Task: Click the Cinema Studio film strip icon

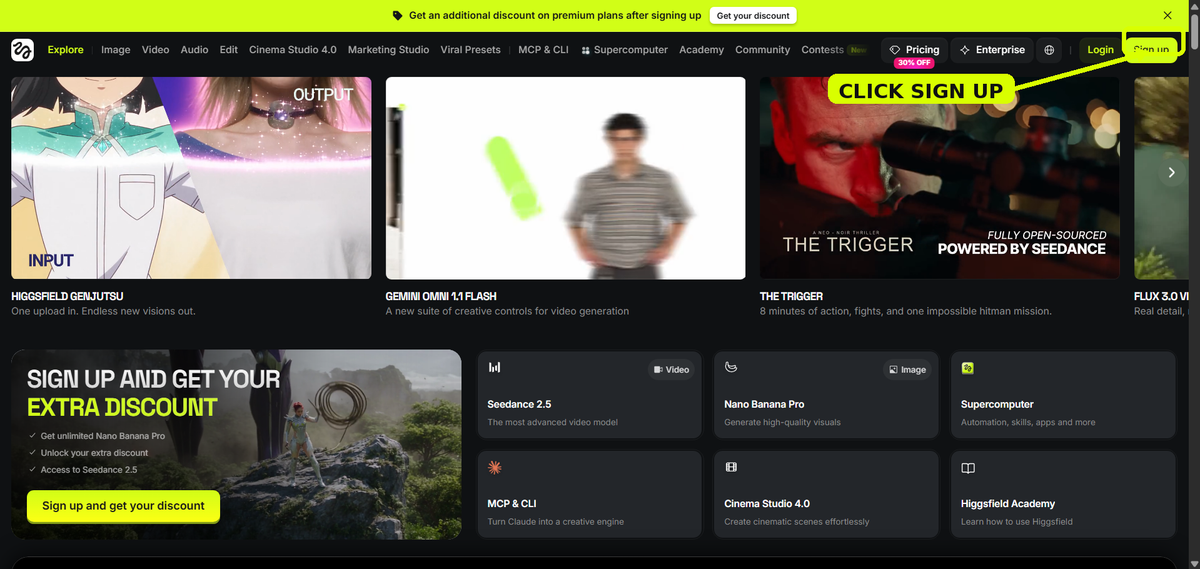Action: click(731, 467)
